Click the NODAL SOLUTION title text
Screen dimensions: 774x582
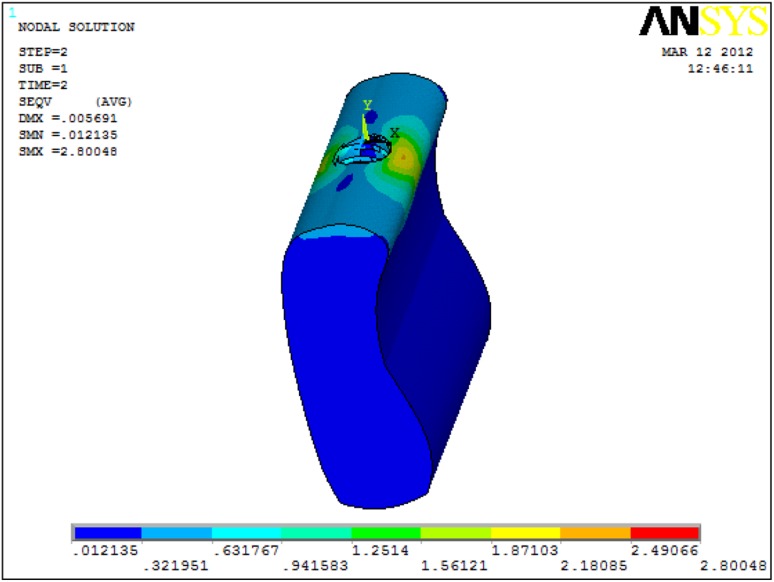pos(77,27)
